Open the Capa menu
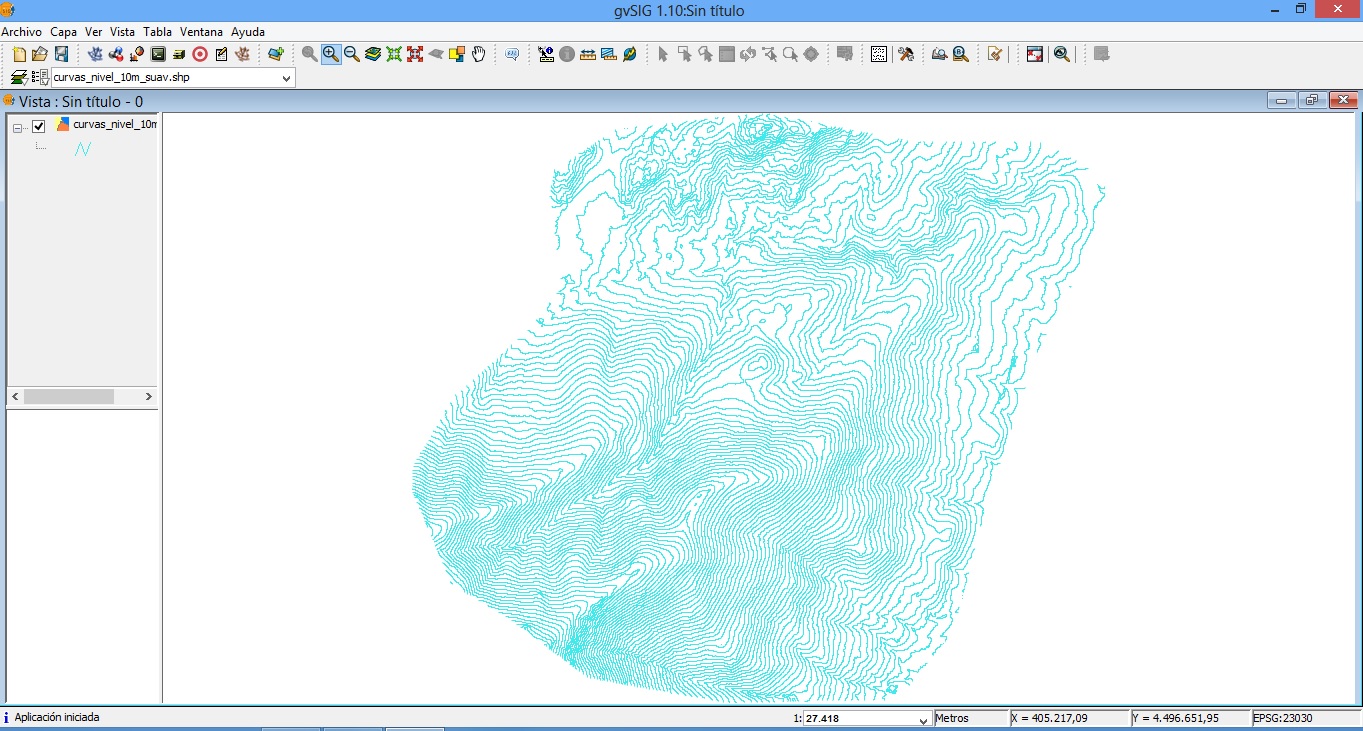Image resolution: width=1363 pixels, height=731 pixels. 64,32
